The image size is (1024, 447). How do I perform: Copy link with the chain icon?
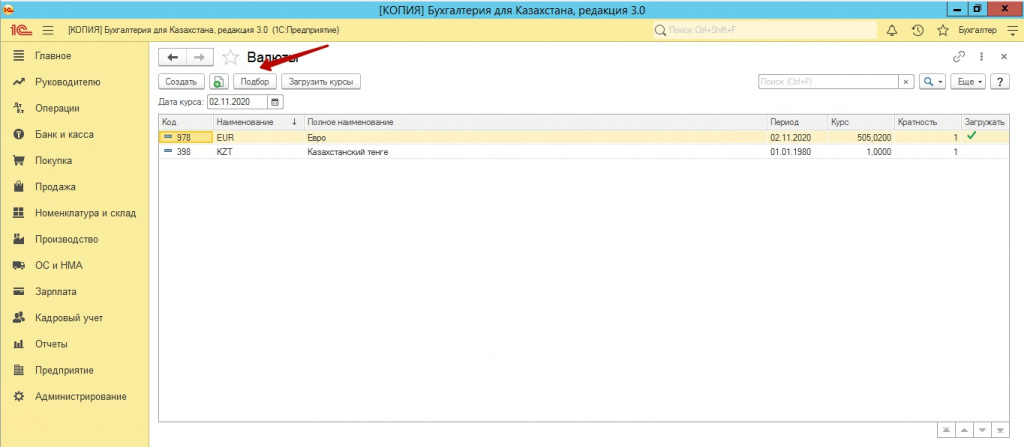pyautogui.click(x=959, y=57)
